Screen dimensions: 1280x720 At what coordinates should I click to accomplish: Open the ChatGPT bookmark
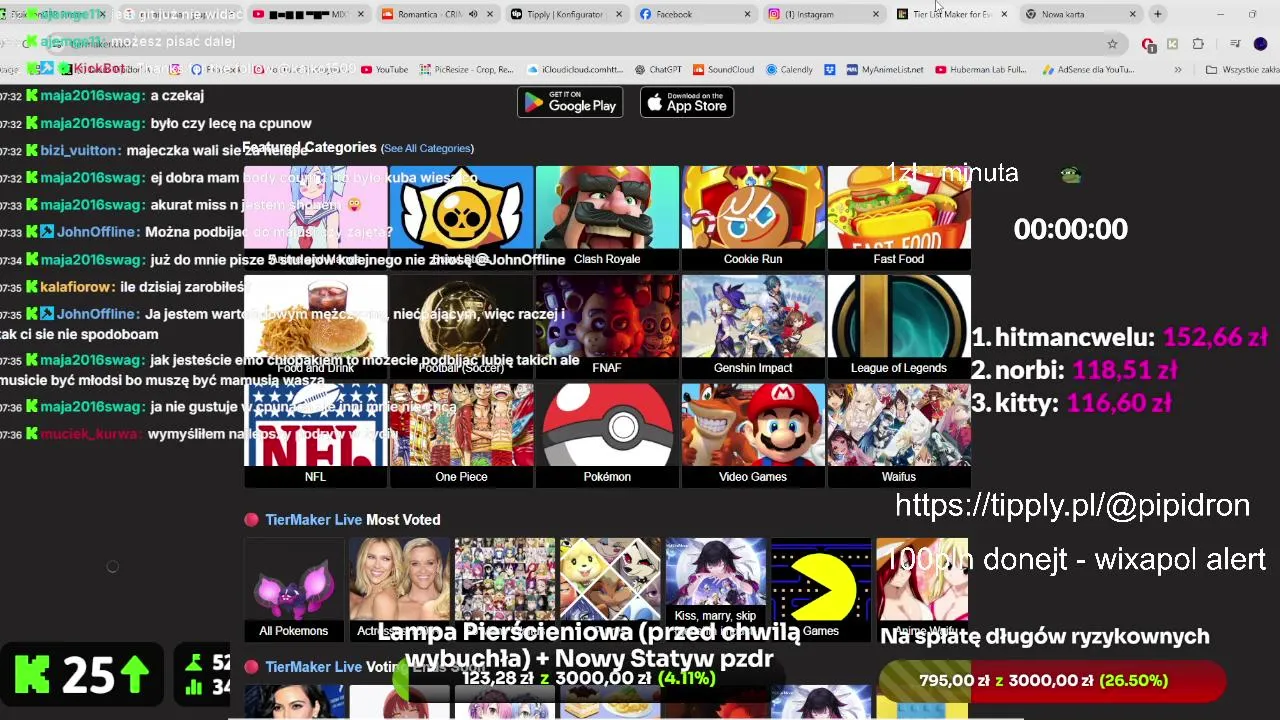[x=658, y=70]
